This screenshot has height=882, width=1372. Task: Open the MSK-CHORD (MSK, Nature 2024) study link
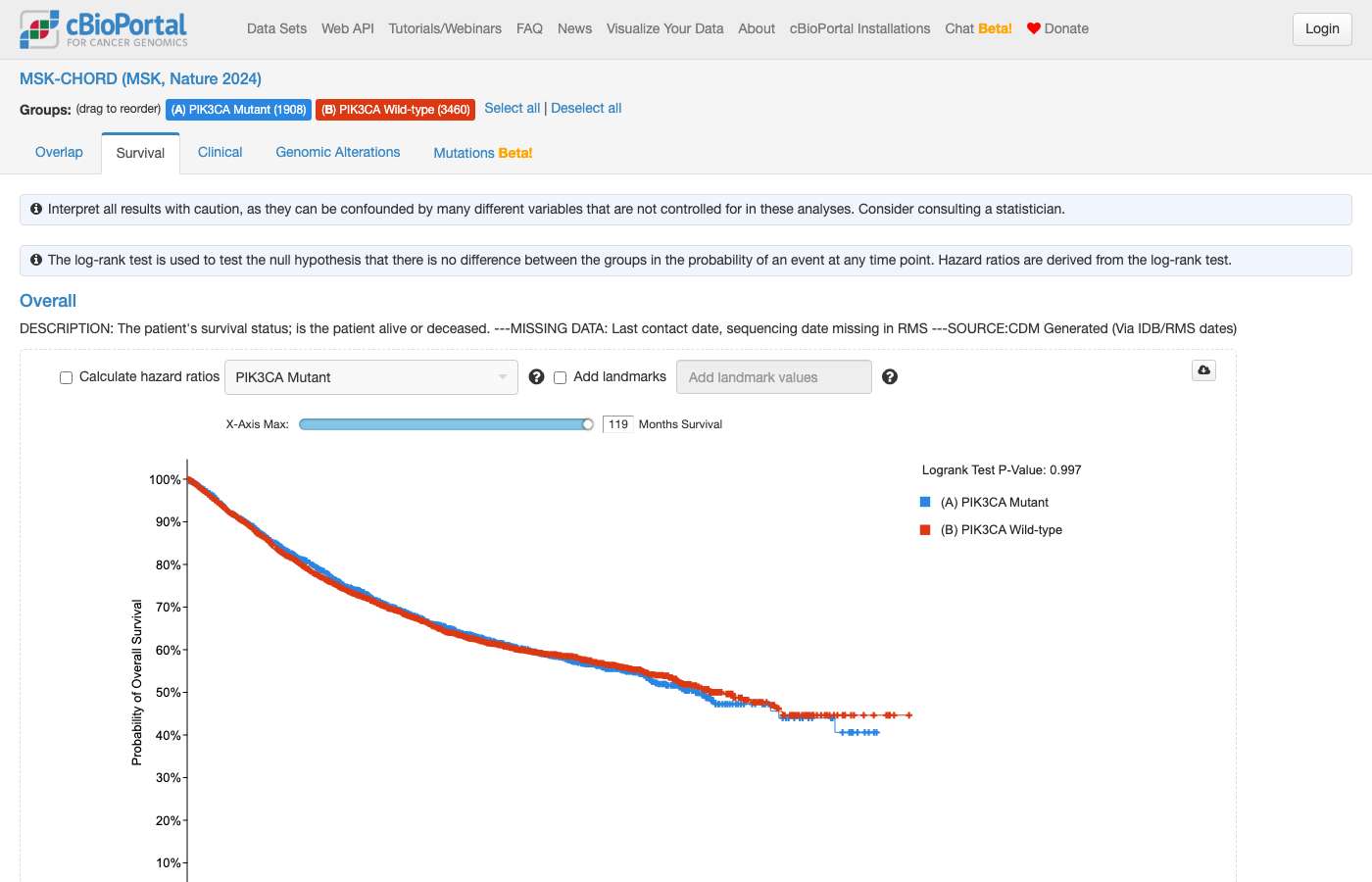pos(140,78)
